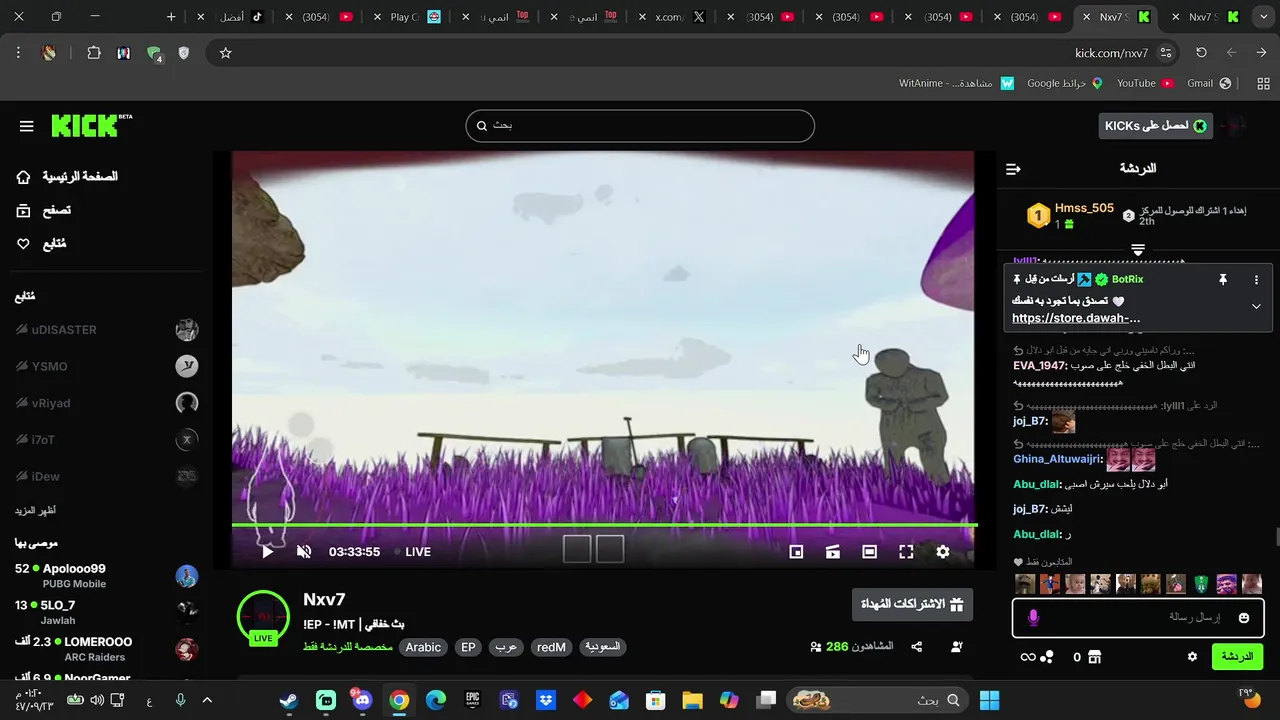Click EVA_1947 username in chat
Image resolution: width=1280 pixels, height=720 pixels.
[x=1039, y=366]
